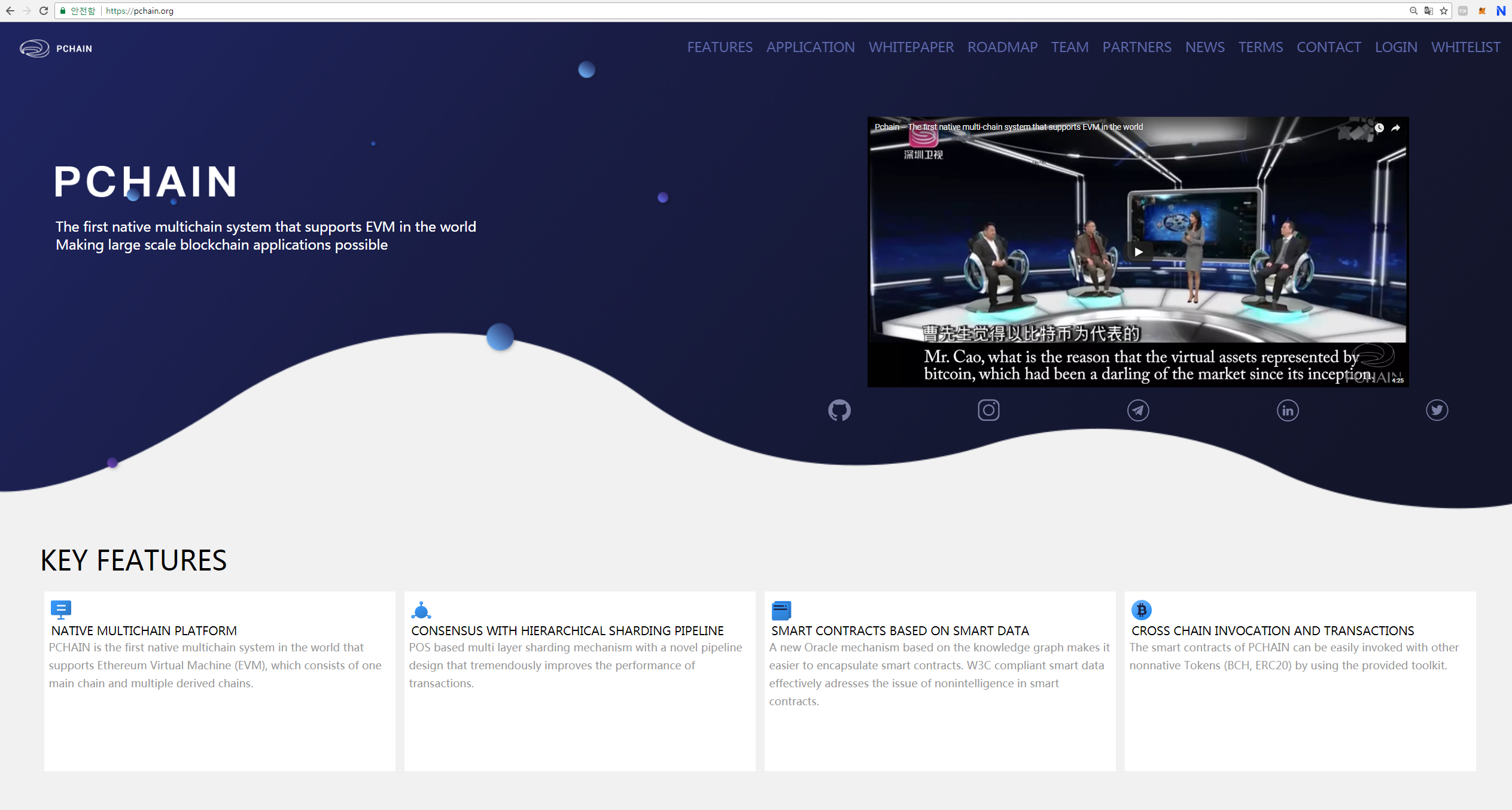Viewport: 1512px width, 810px height.
Task: Open the GitHub social icon
Action: tap(839, 410)
